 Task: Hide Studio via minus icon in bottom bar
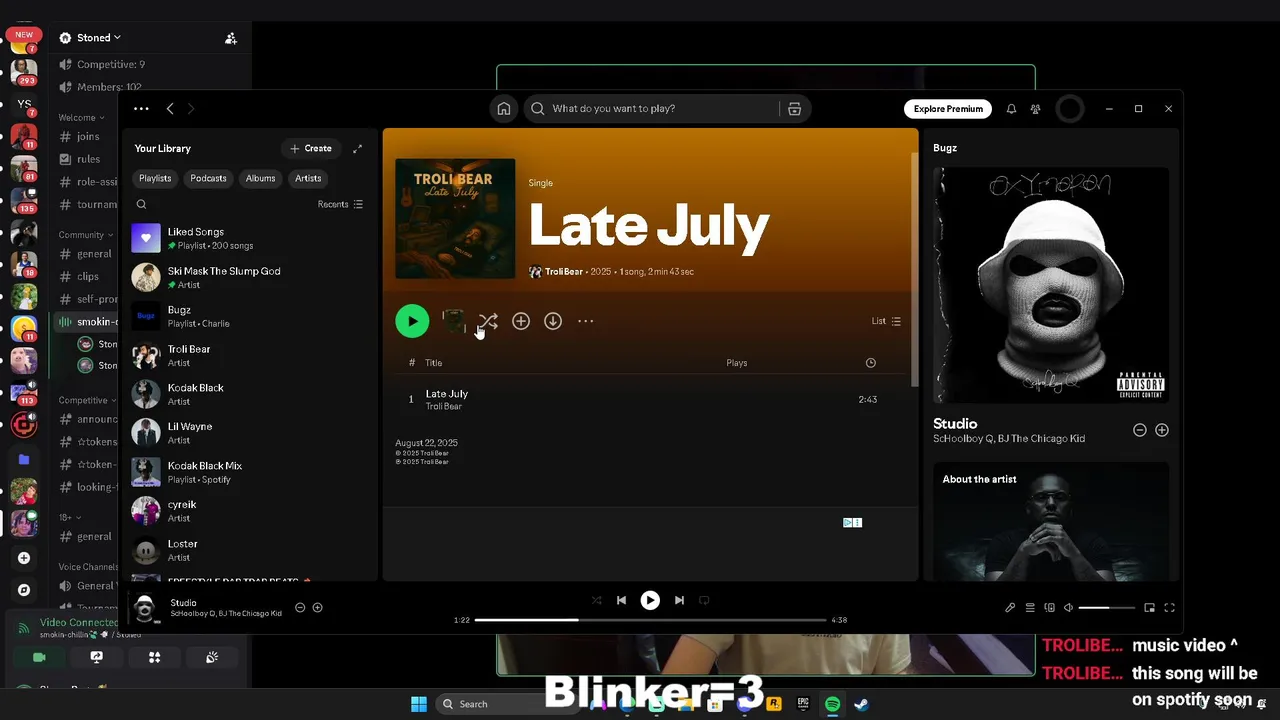[300, 607]
